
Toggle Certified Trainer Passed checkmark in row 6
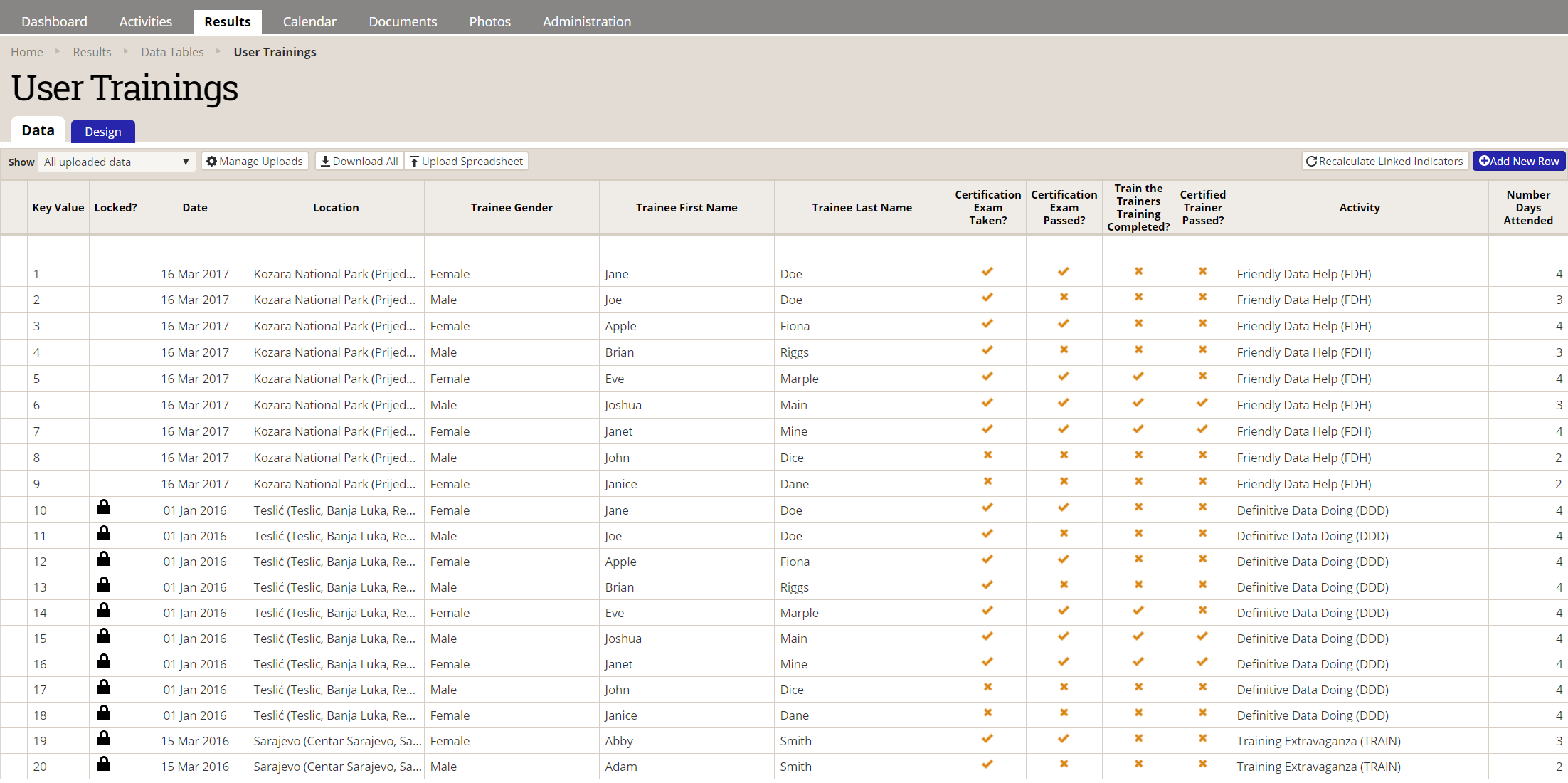point(1202,403)
